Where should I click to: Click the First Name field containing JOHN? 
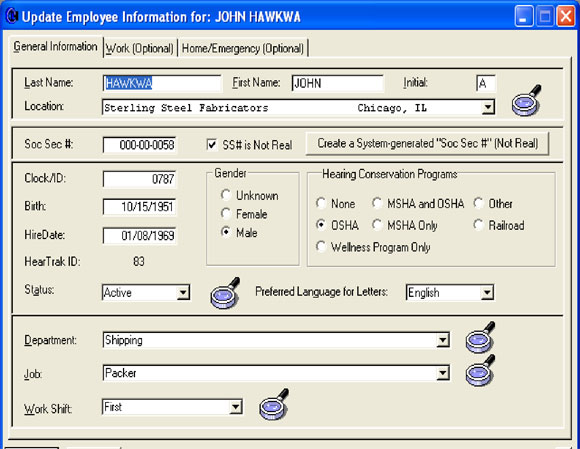(x=338, y=83)
